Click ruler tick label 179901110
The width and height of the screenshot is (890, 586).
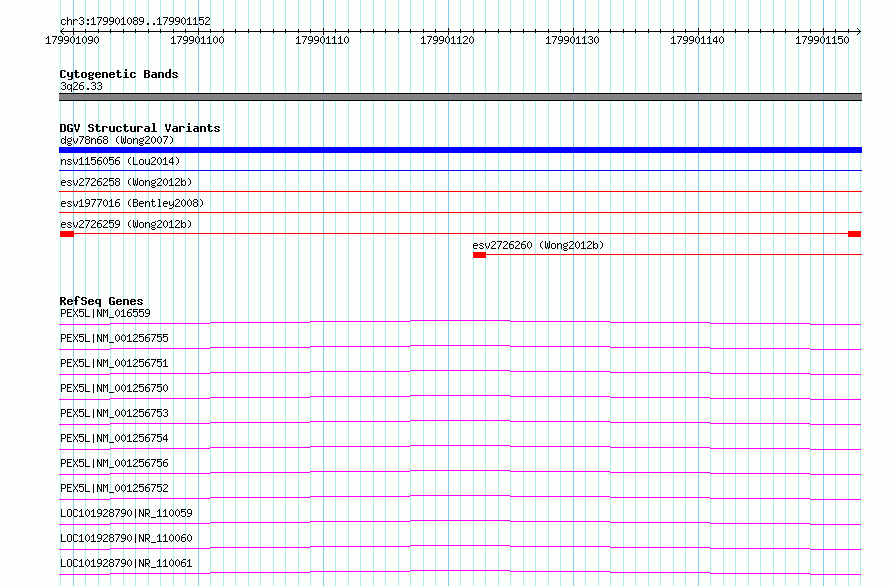coord(322,40)
